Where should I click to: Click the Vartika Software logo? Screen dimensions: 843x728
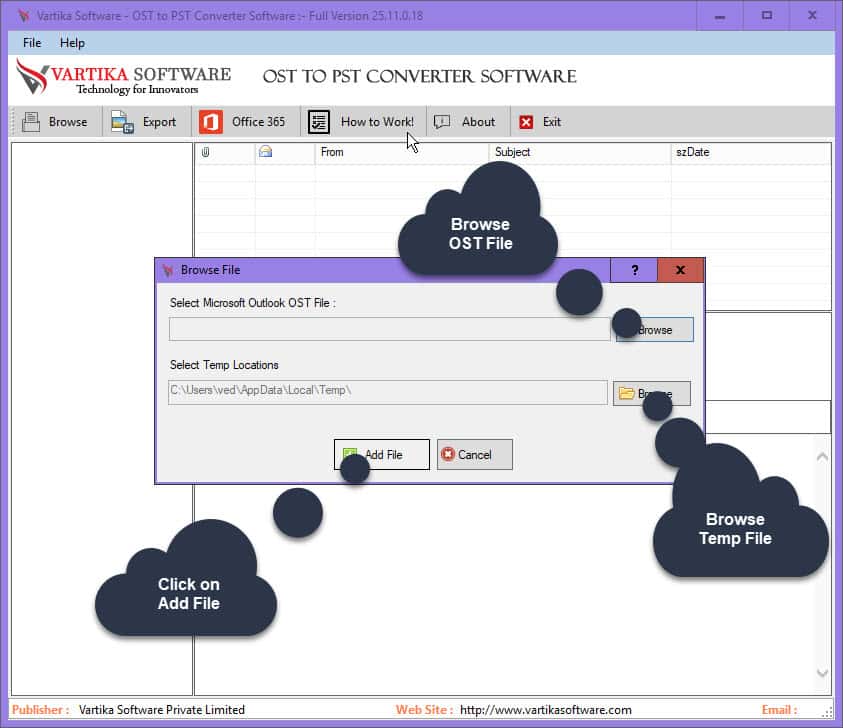[x=124, y=77]
